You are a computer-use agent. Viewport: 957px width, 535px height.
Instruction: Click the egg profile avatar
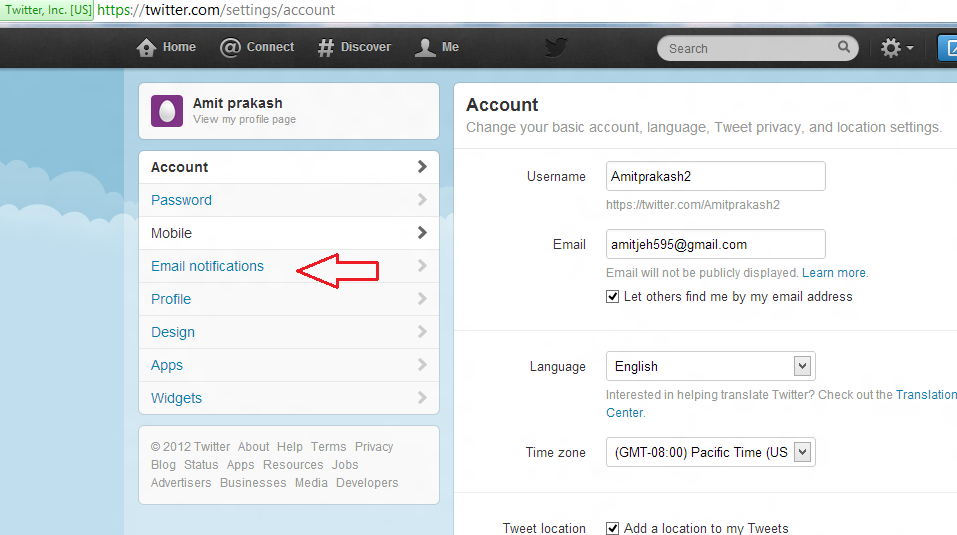tap(167, 111)
